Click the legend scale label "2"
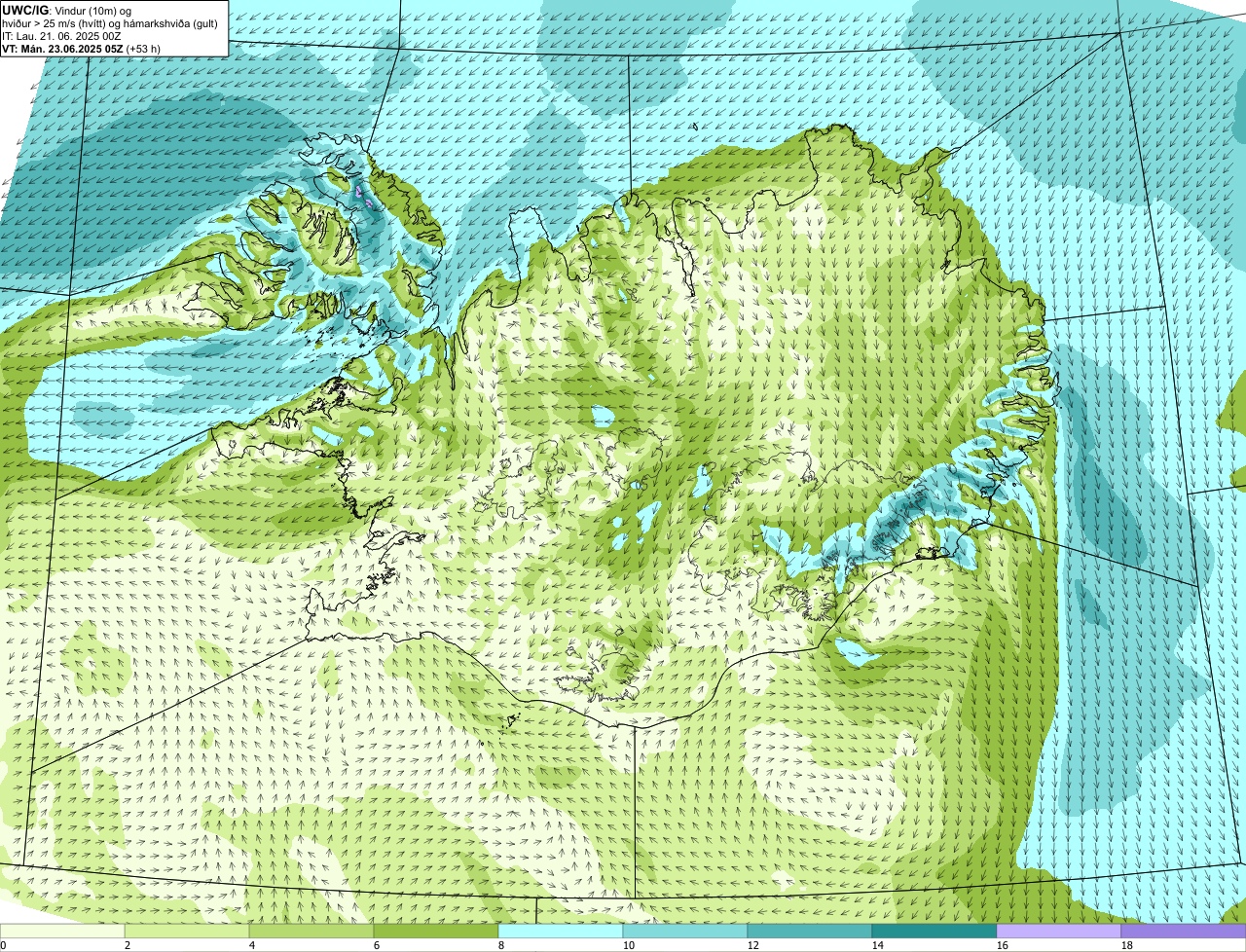1246x952 pixels. (x=128, y=945)
